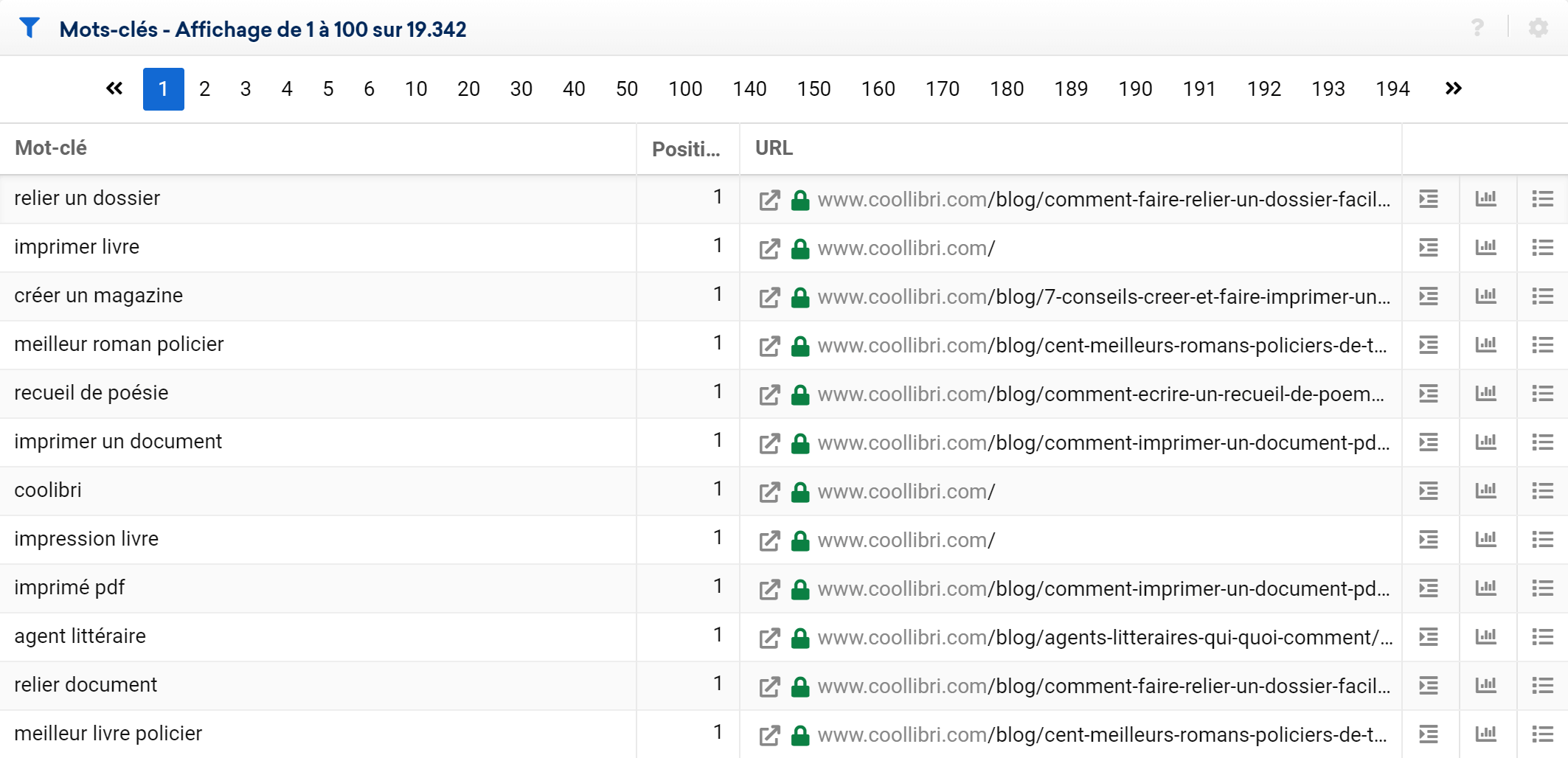The width and height of the screenshot is (1568, 758).
Task: Sort by Position column header
Action: [x=686, y=149]
